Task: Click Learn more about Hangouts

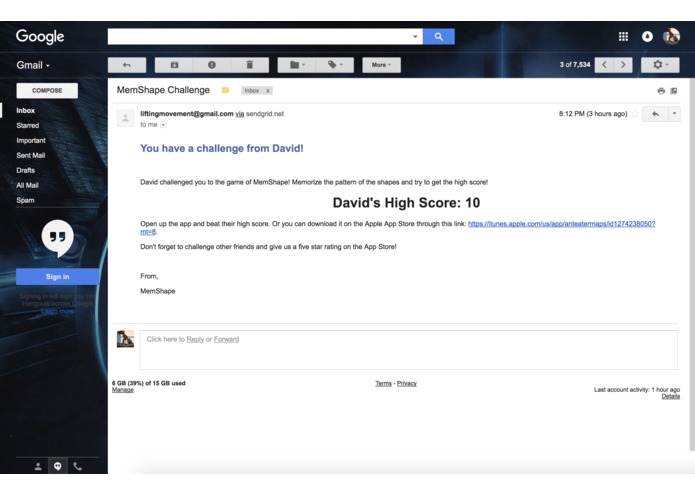Action: [x=58, y=311]
